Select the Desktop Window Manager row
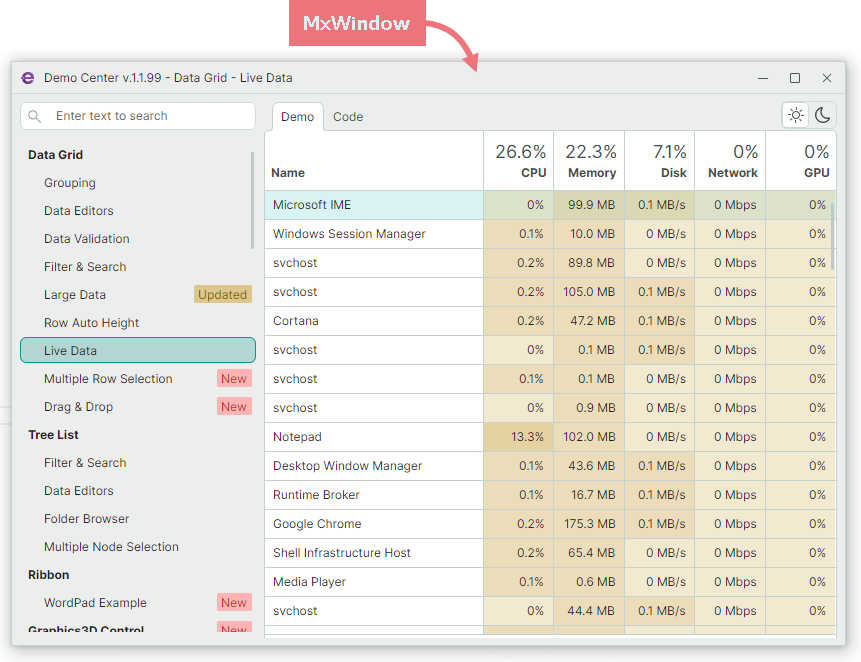Screen dimensions: 861x662 point(550,466)
